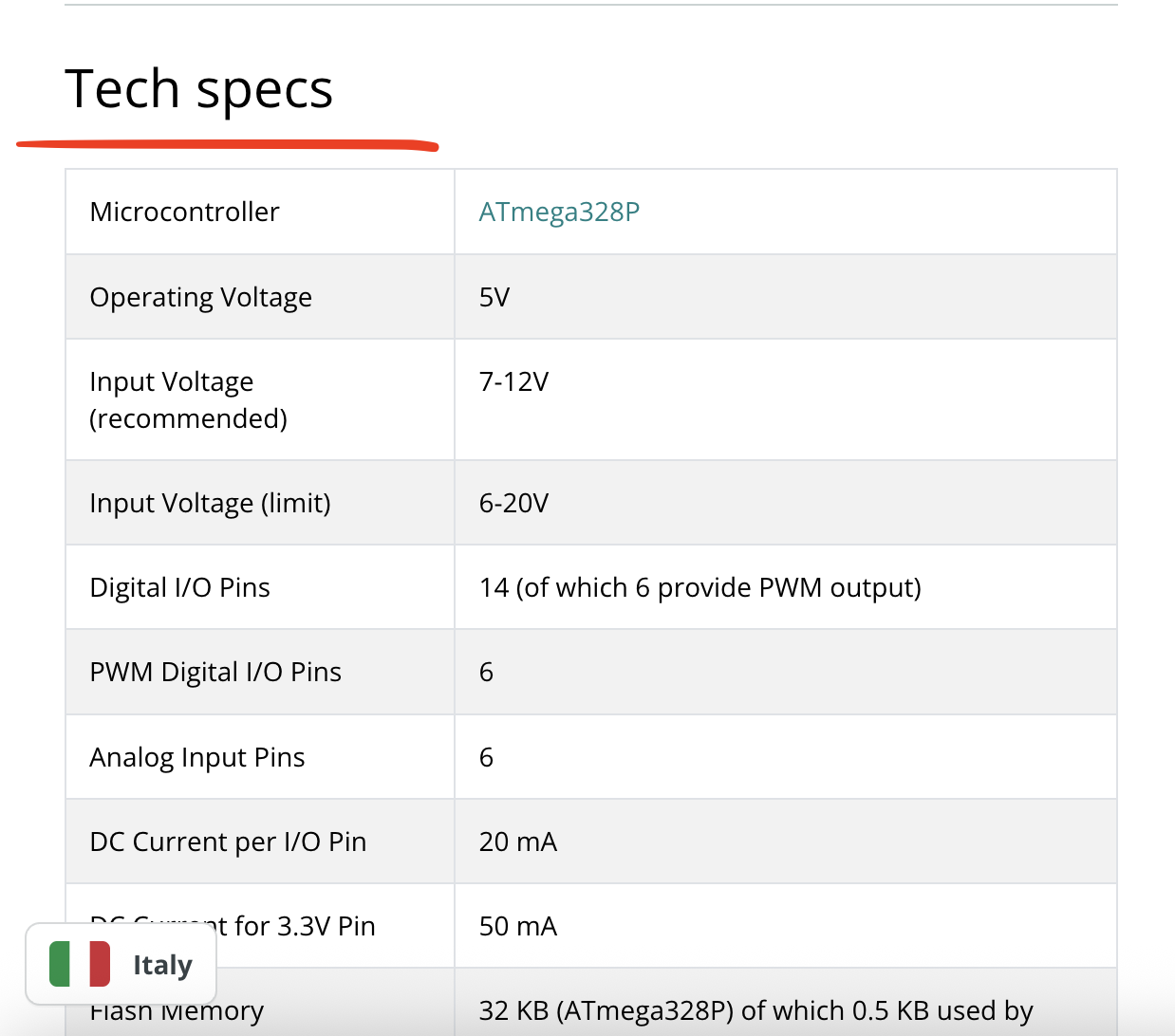
Task: Select the 6-20V value cell
Action: [x=513, y=503]
